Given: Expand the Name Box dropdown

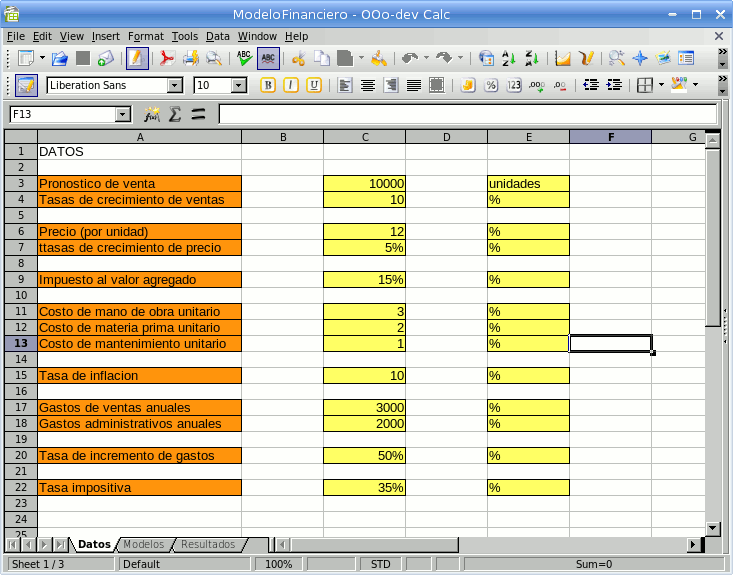Looking at the screenshot, I should click(x=123, y=114).
